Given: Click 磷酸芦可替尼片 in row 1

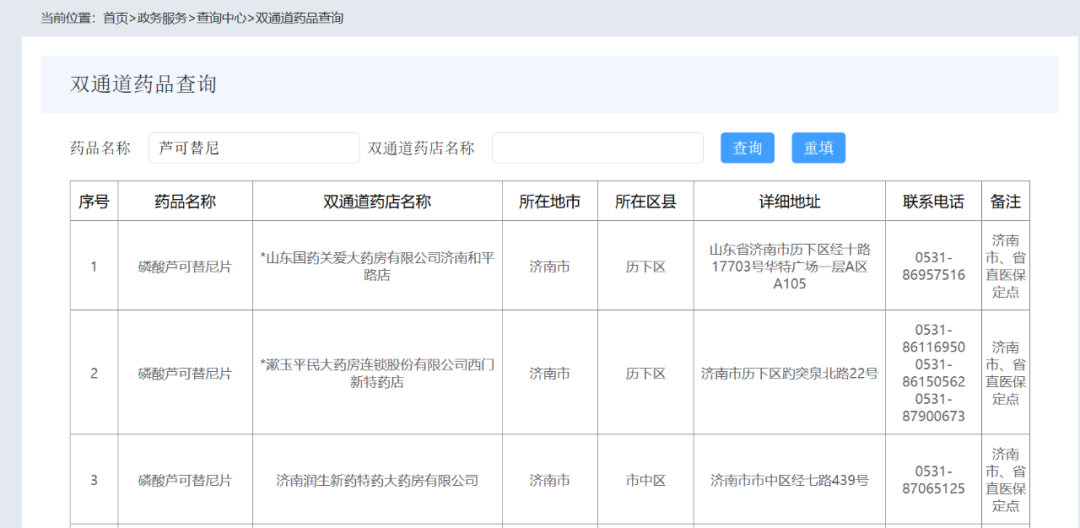Looking at the screenshot, I should 185,267.
